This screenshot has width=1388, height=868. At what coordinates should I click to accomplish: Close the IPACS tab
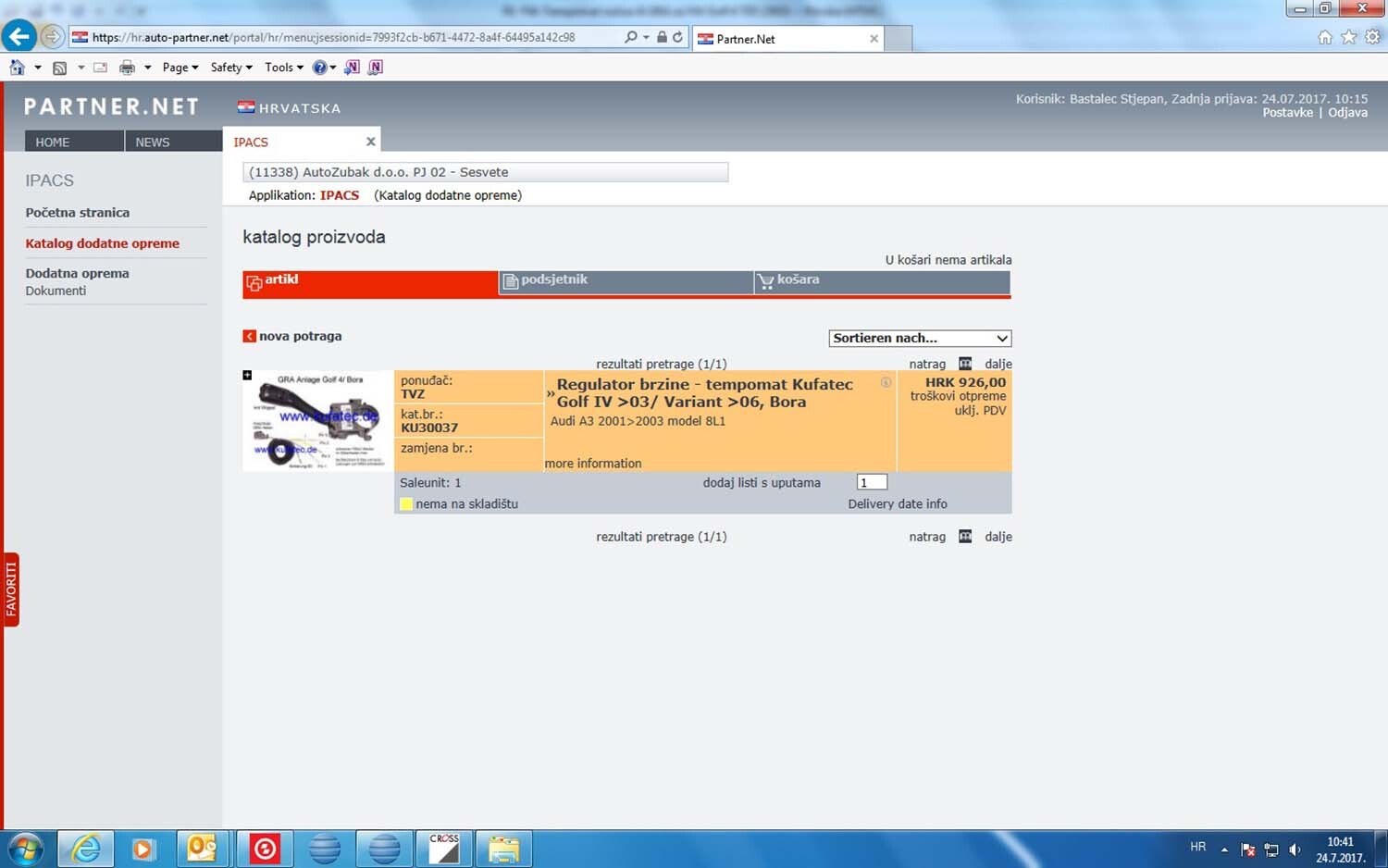370,142
